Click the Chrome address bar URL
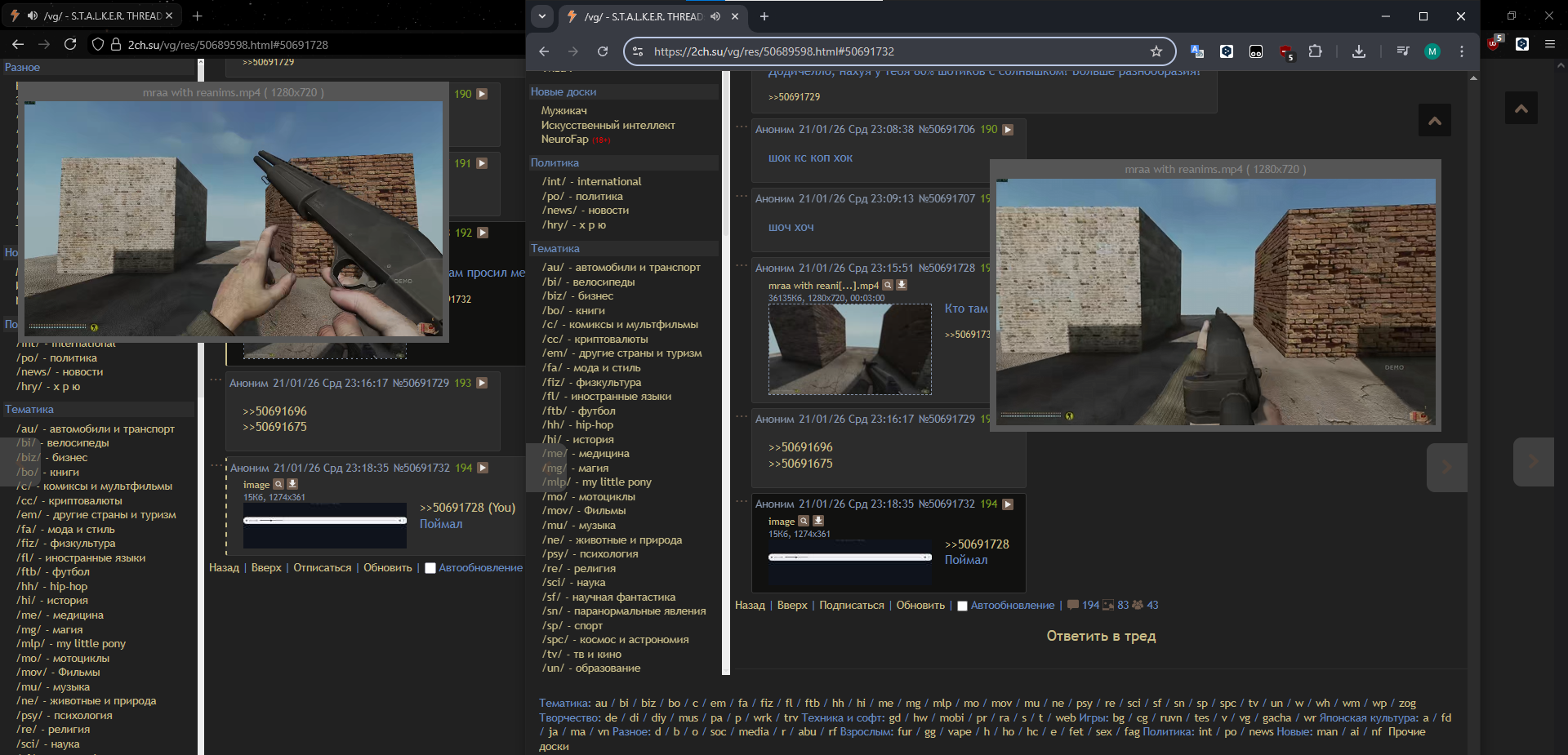Screen dimensions: 1568x755 (x=773, y=51)
